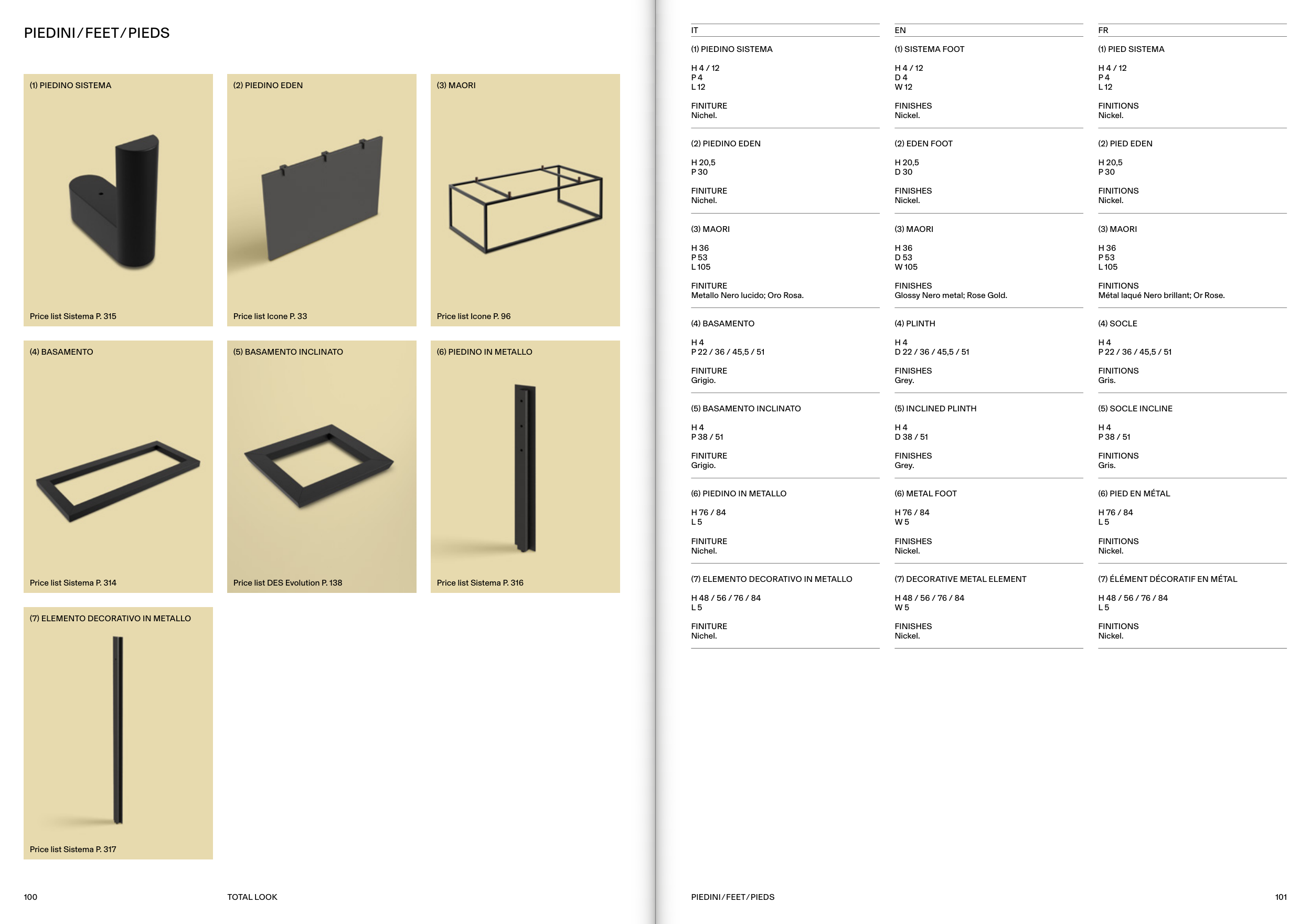Select the FR column header

click(x=1103, y=30)
